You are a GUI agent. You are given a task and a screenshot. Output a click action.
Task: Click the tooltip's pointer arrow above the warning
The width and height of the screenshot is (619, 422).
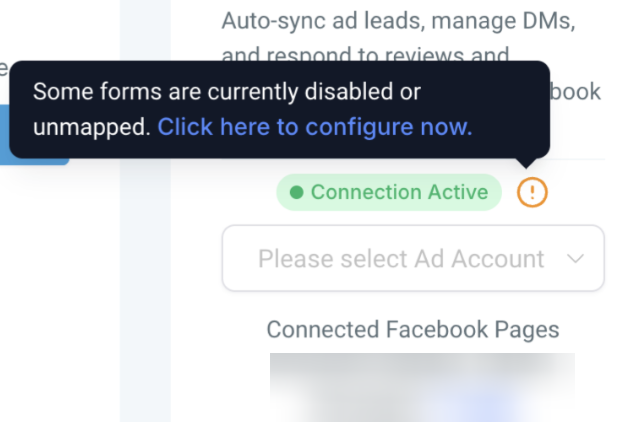tap(529, 162)
